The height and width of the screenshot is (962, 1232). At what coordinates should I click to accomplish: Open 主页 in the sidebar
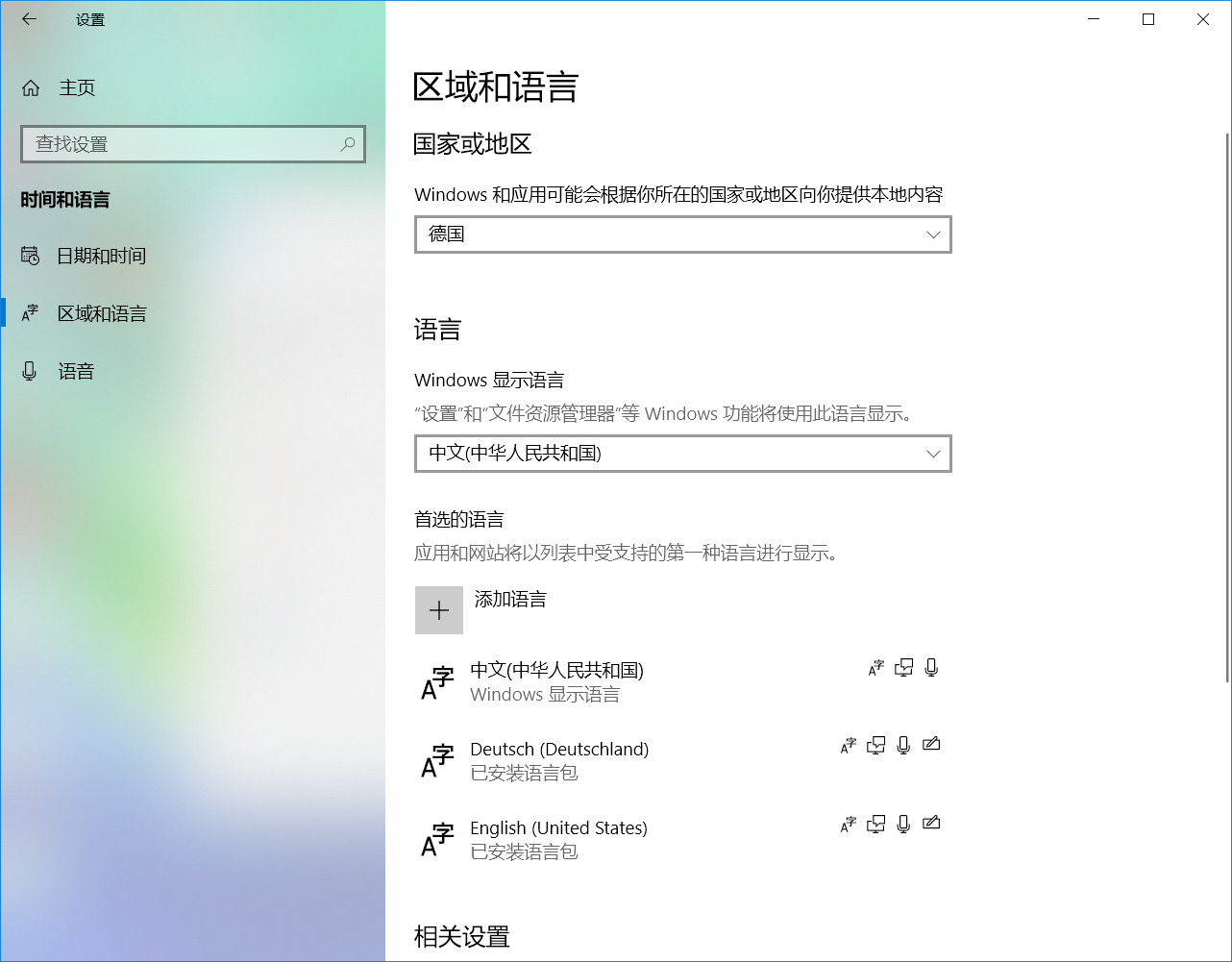coord(192,88)
